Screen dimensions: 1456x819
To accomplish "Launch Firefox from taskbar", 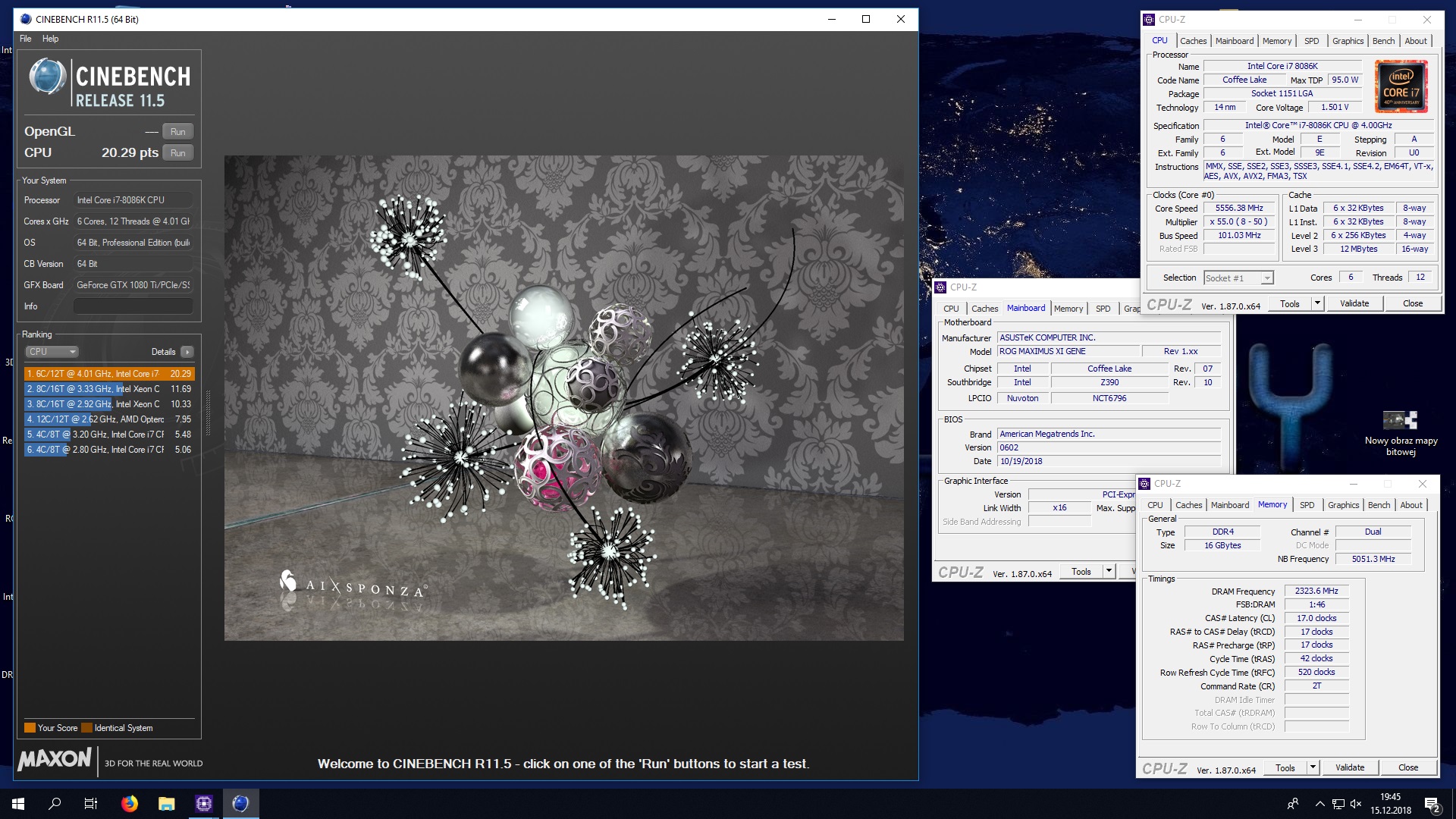I will (130, 804).
